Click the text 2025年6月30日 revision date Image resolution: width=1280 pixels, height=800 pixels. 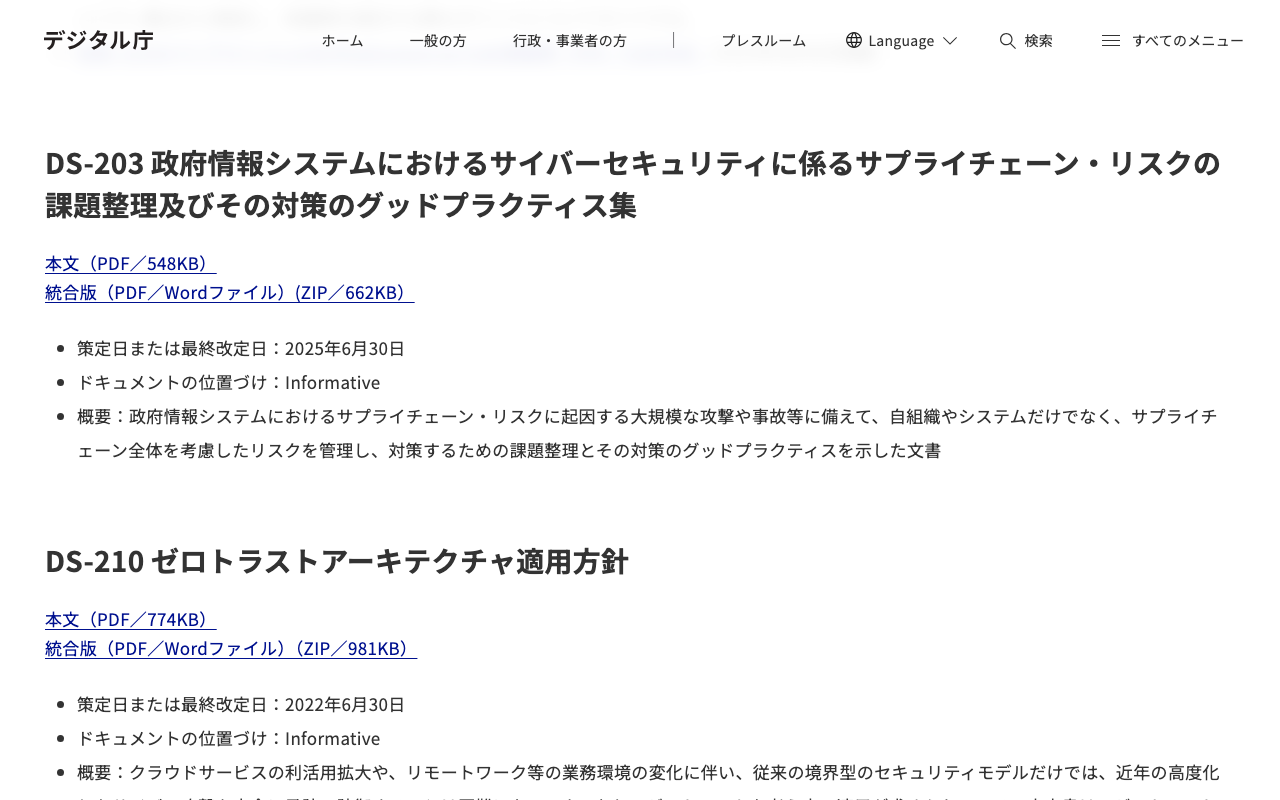tap(345, 348)
